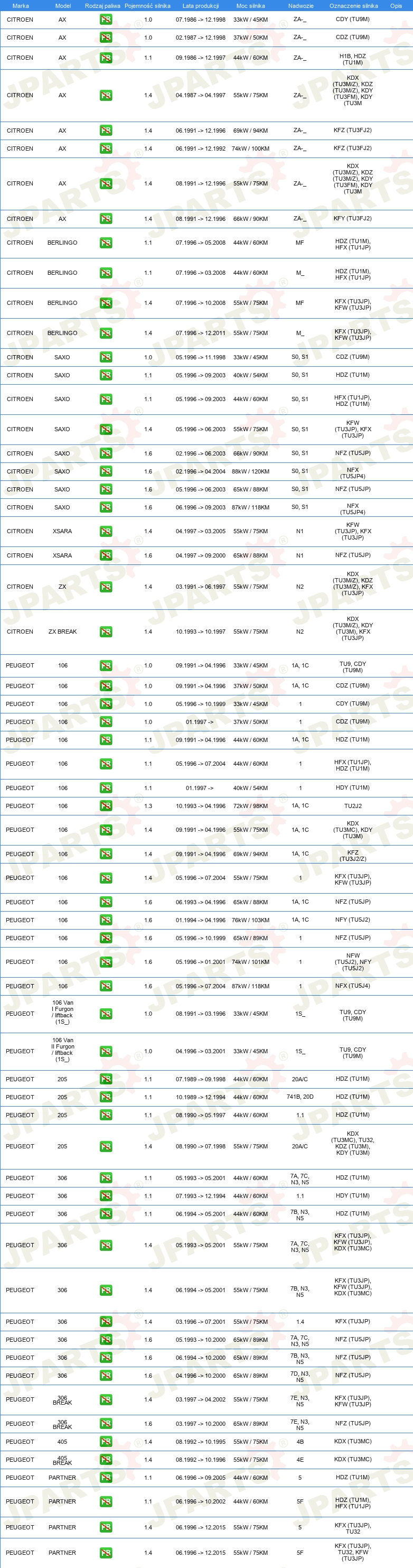413x1568 pixels.
Task: Click petrol icon in Citroen AX 37kW/50KM row
Action: [106, 38]
